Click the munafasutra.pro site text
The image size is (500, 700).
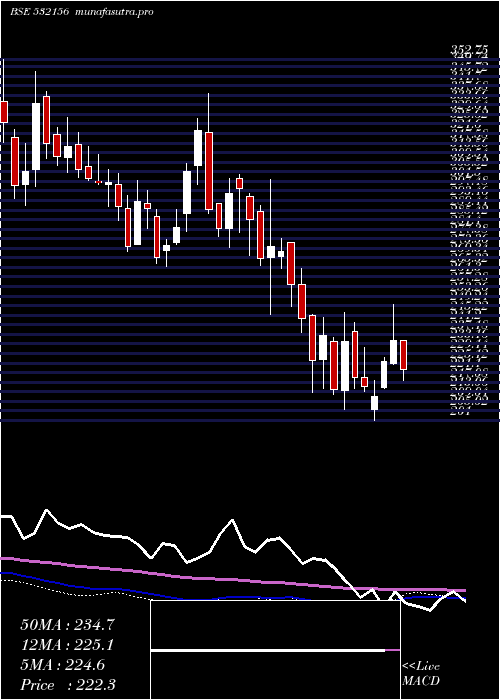pyautogui.click(x=115, y=12)
